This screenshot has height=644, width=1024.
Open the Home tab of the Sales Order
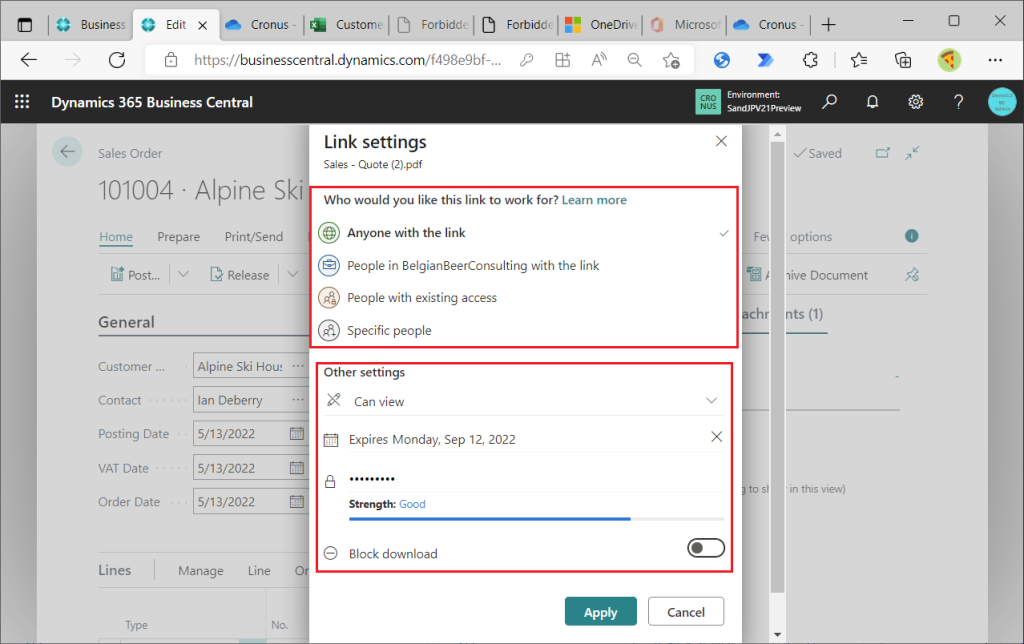tap(116, 236)
